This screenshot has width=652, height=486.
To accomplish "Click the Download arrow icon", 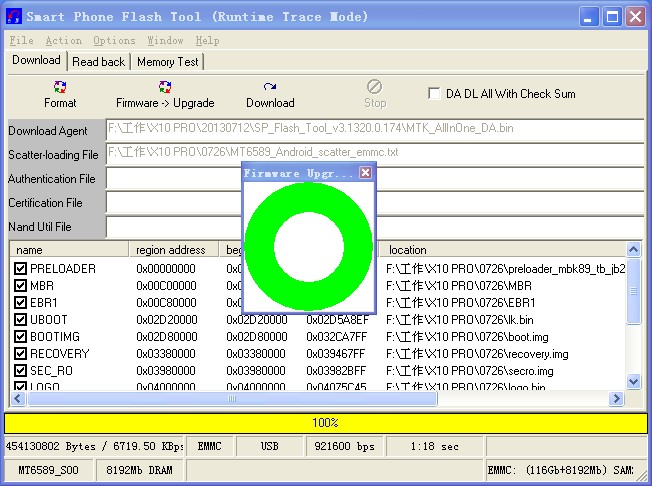I will [x=270, y=88].
